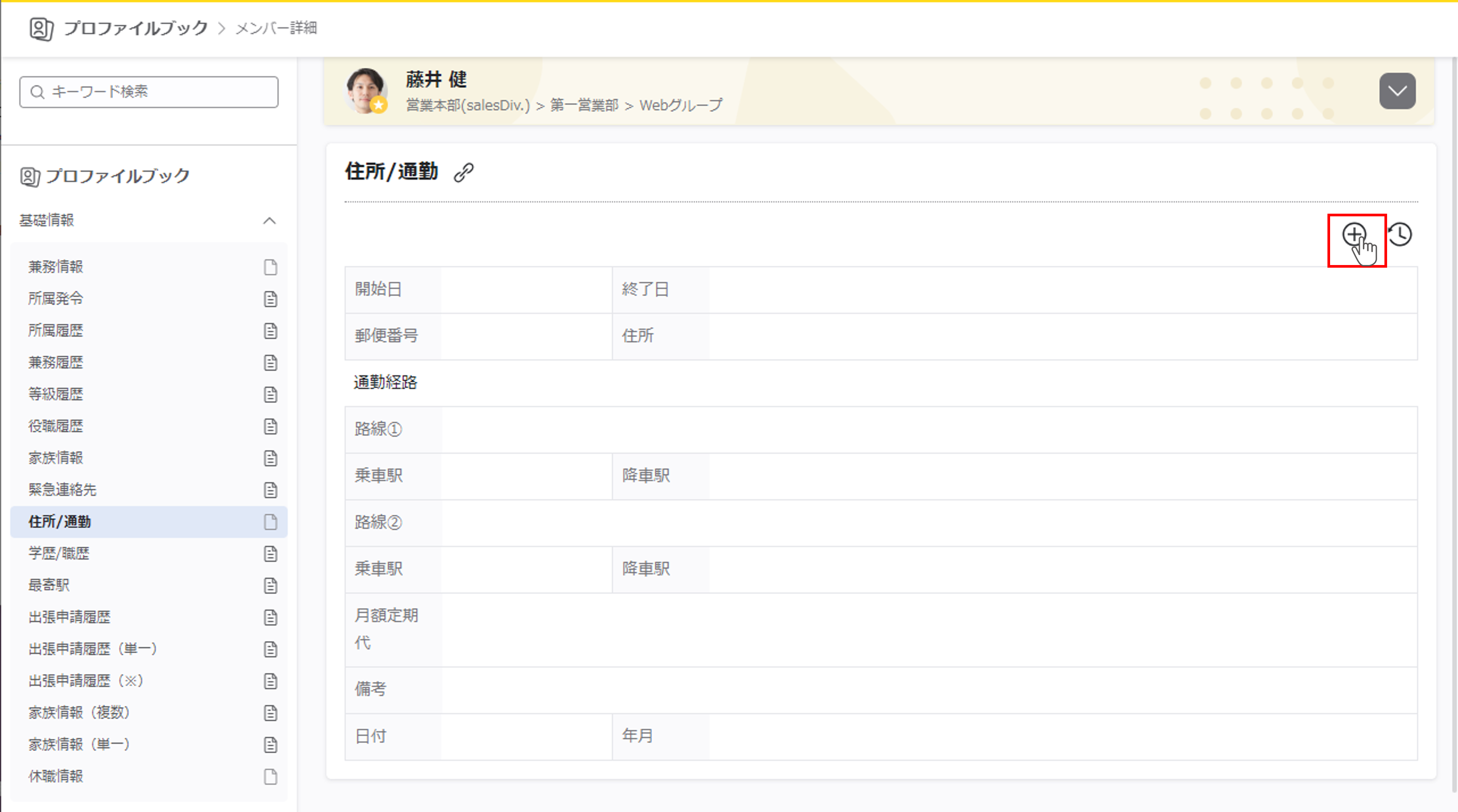Go to プロファイルブック in the breadcrumb
This screenshot has height=812, width=1458.
pyautogui.click(x=136, y=28)
